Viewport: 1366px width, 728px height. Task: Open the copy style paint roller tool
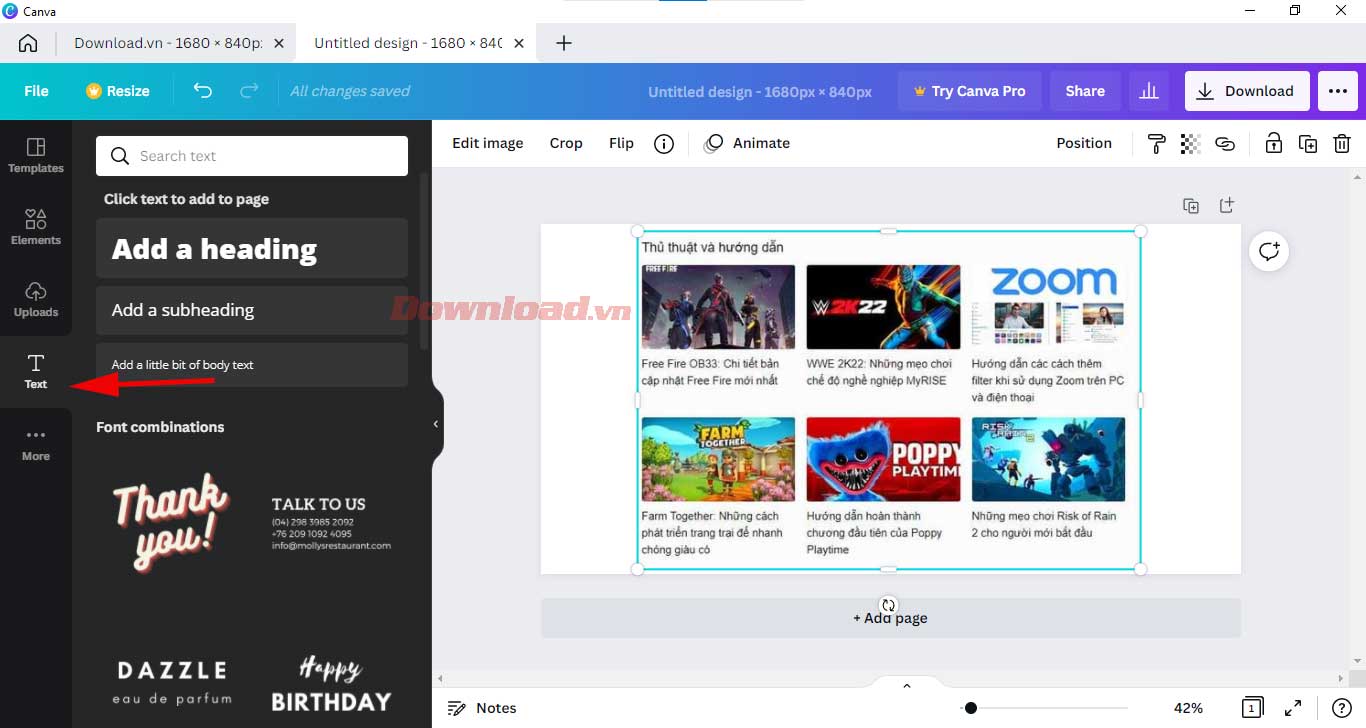[x=1156, y=144]
